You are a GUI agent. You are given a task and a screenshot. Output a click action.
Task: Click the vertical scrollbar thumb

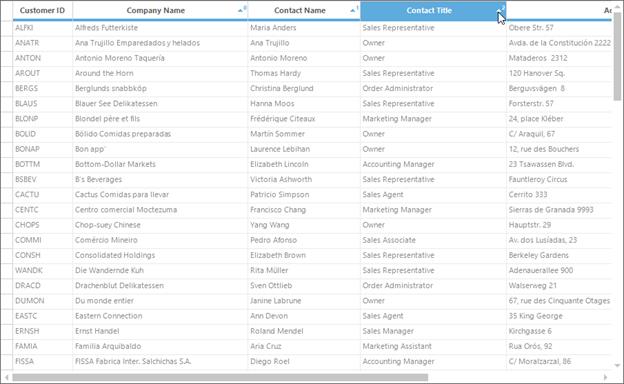click(617, 56)
